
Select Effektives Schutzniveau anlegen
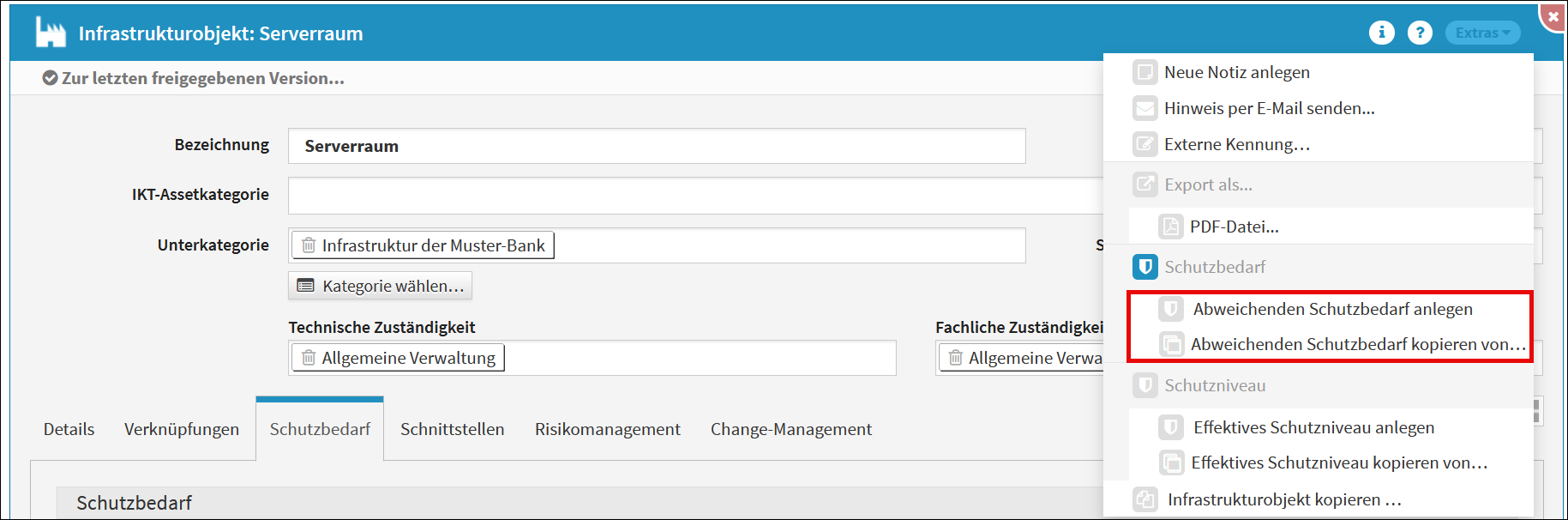(1313, 427)
